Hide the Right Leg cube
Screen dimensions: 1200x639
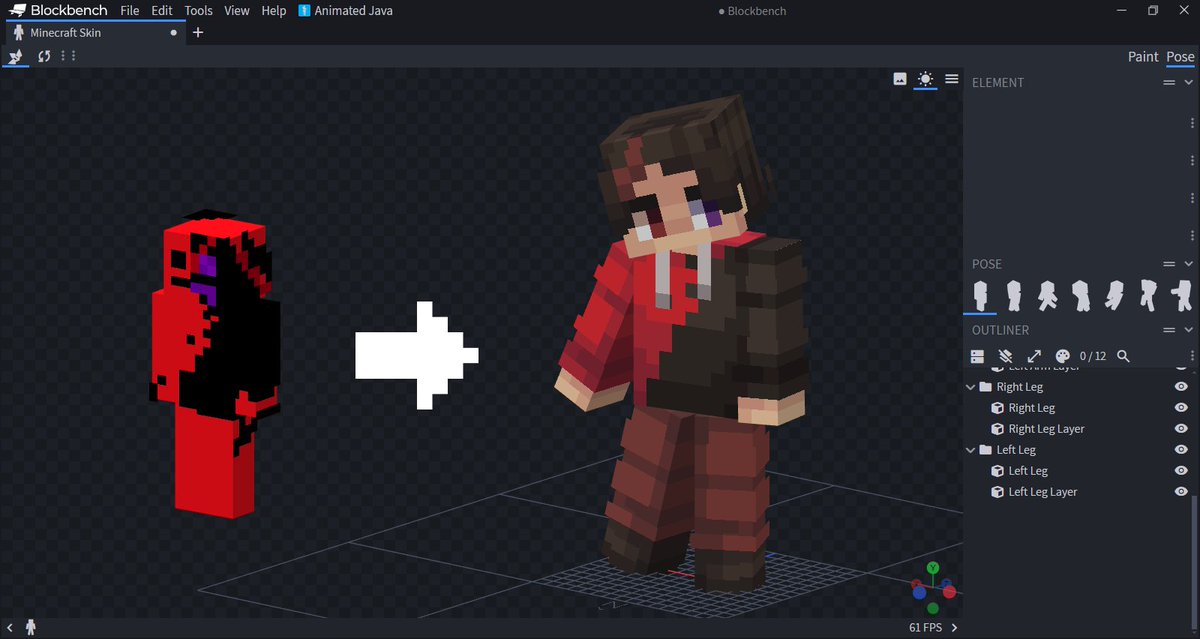1181,408
